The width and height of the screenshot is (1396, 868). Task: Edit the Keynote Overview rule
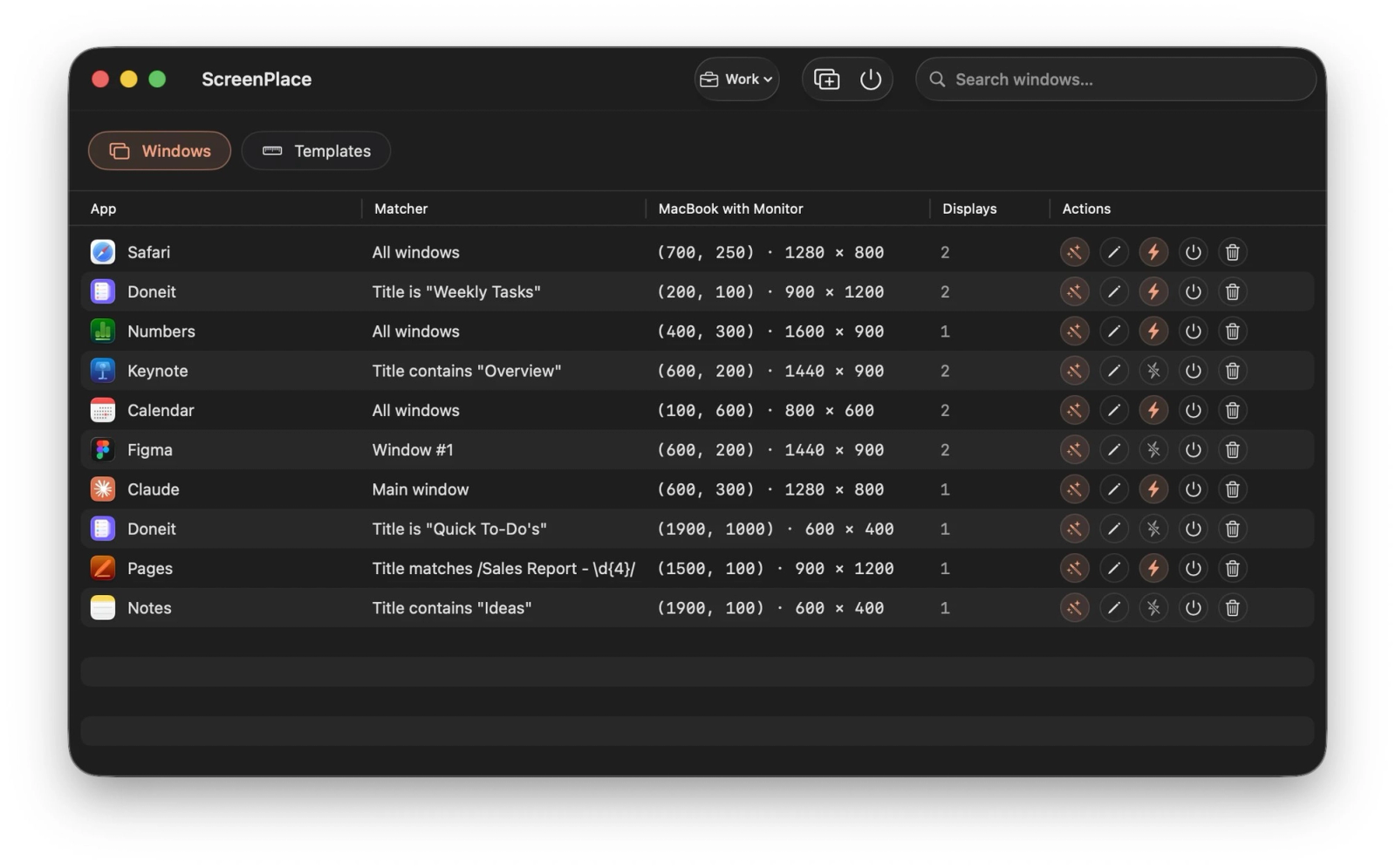(x=1113, y=371)
